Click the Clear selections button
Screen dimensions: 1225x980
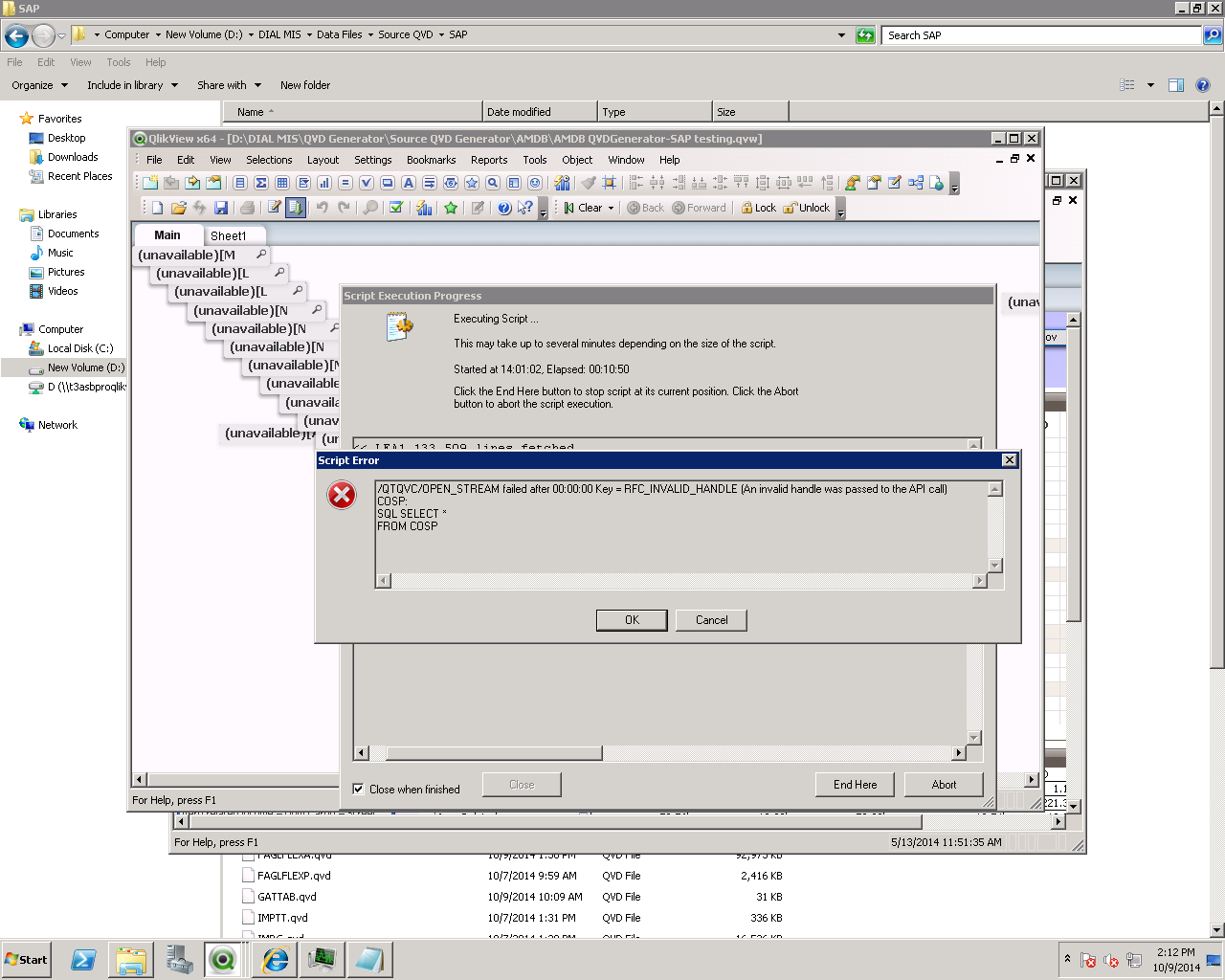[x=583, y=208]
